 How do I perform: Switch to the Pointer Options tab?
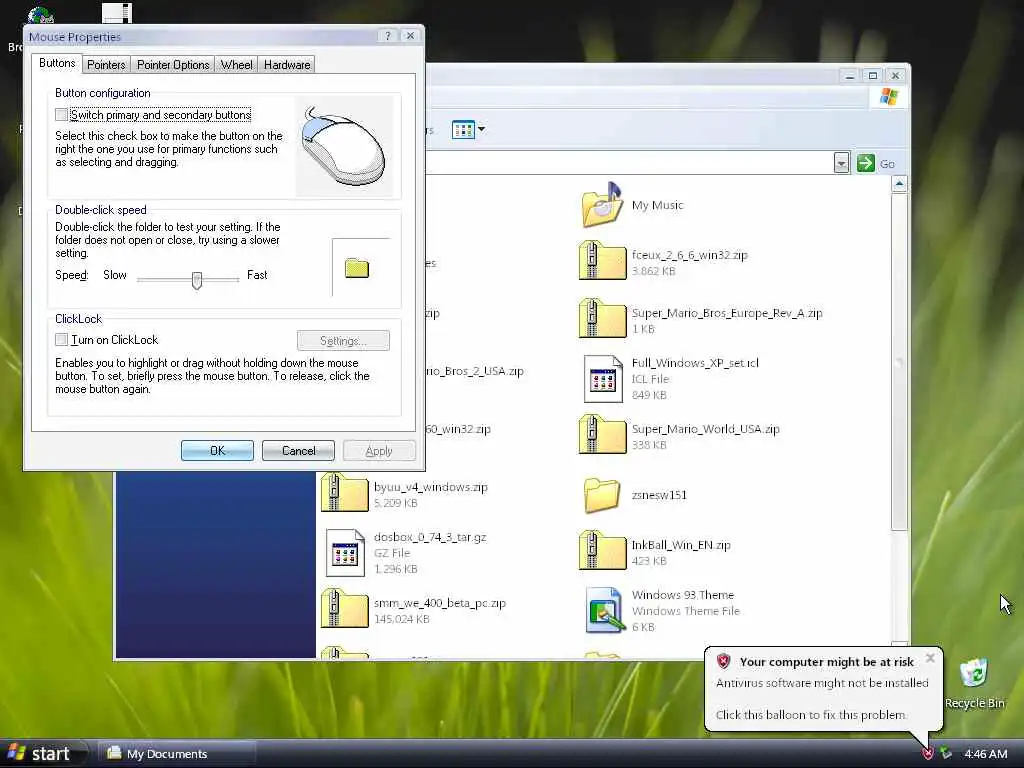pyautogui.click(x=173, y=65)
